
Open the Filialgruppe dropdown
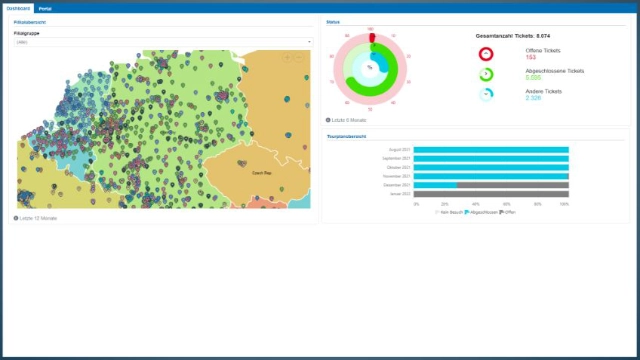[163, 42]
